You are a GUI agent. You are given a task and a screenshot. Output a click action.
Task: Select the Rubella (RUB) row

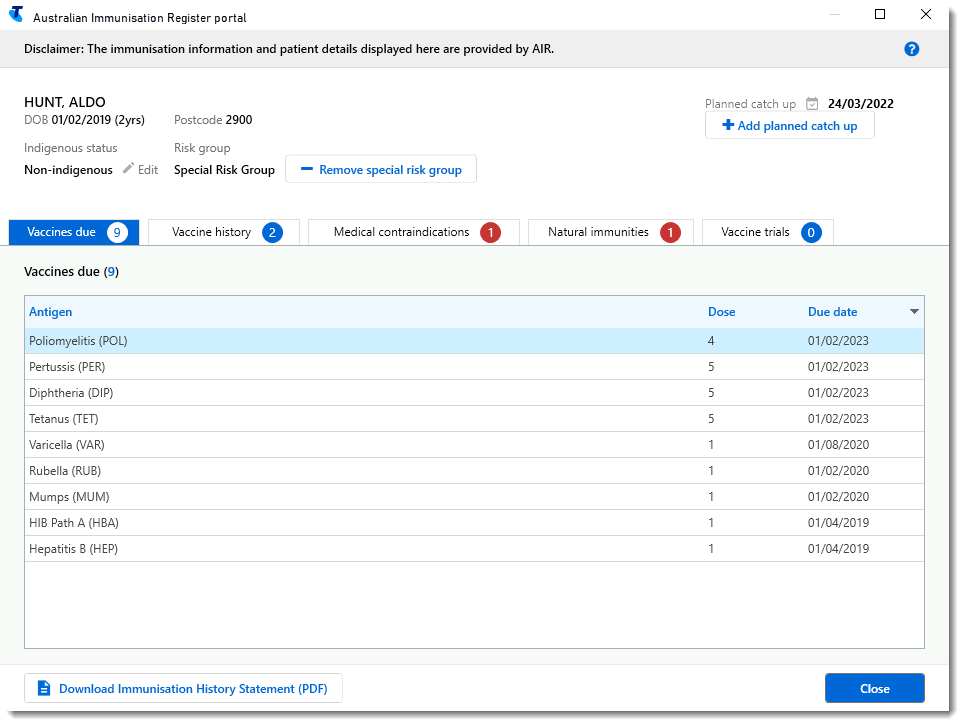pos(474,471)
